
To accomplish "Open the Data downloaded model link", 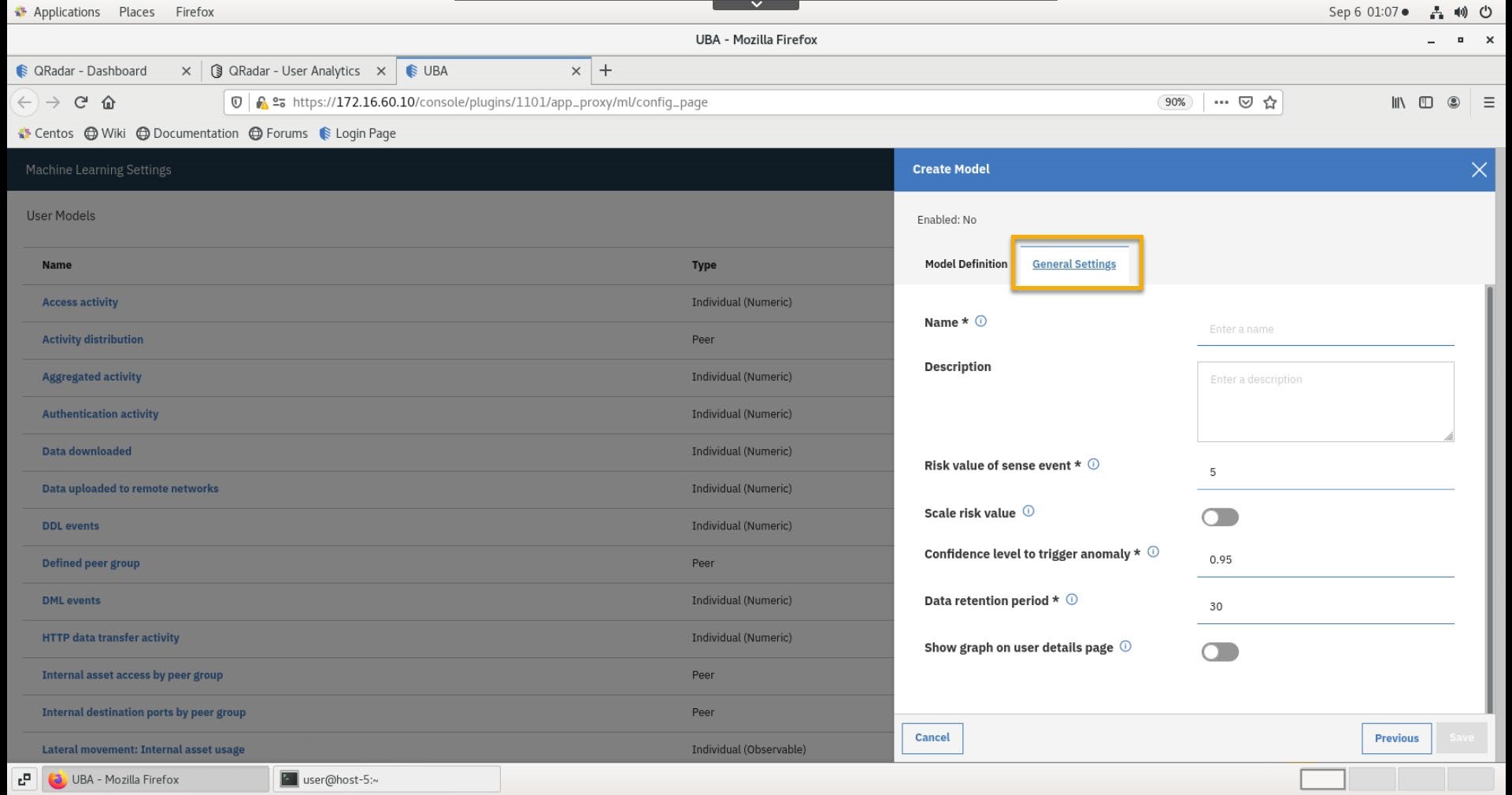I will click(87, 451).
